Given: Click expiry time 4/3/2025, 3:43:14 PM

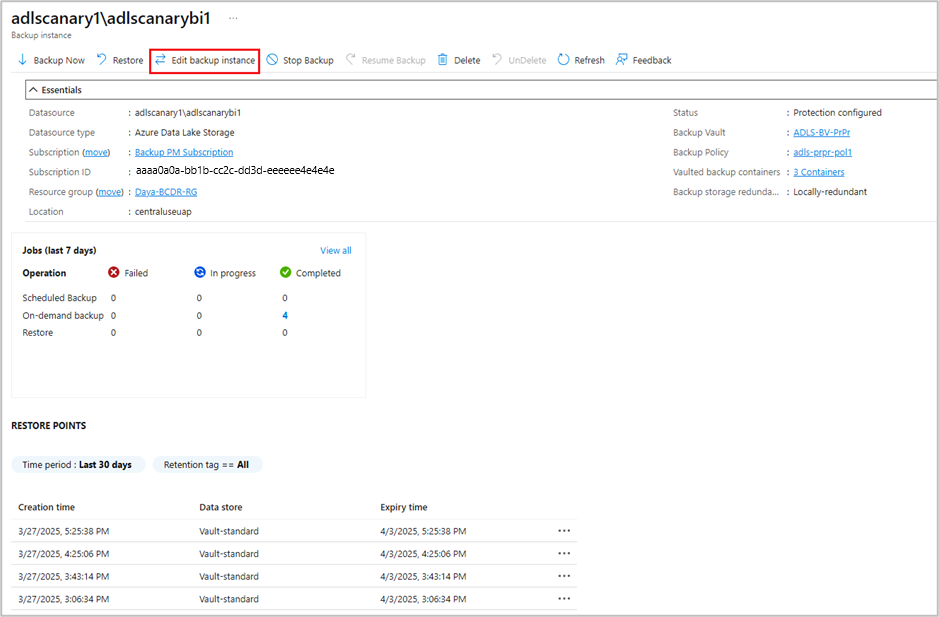Looking at the screenshot, I should coord(423,577).
